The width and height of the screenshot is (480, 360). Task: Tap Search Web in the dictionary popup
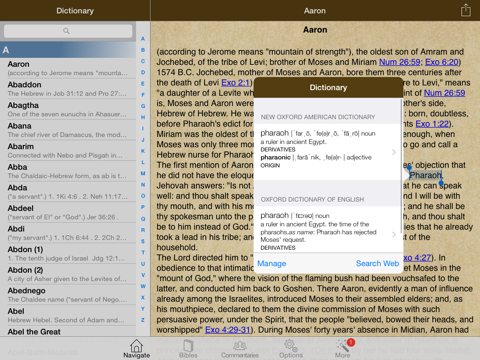[x=377, y=263]
